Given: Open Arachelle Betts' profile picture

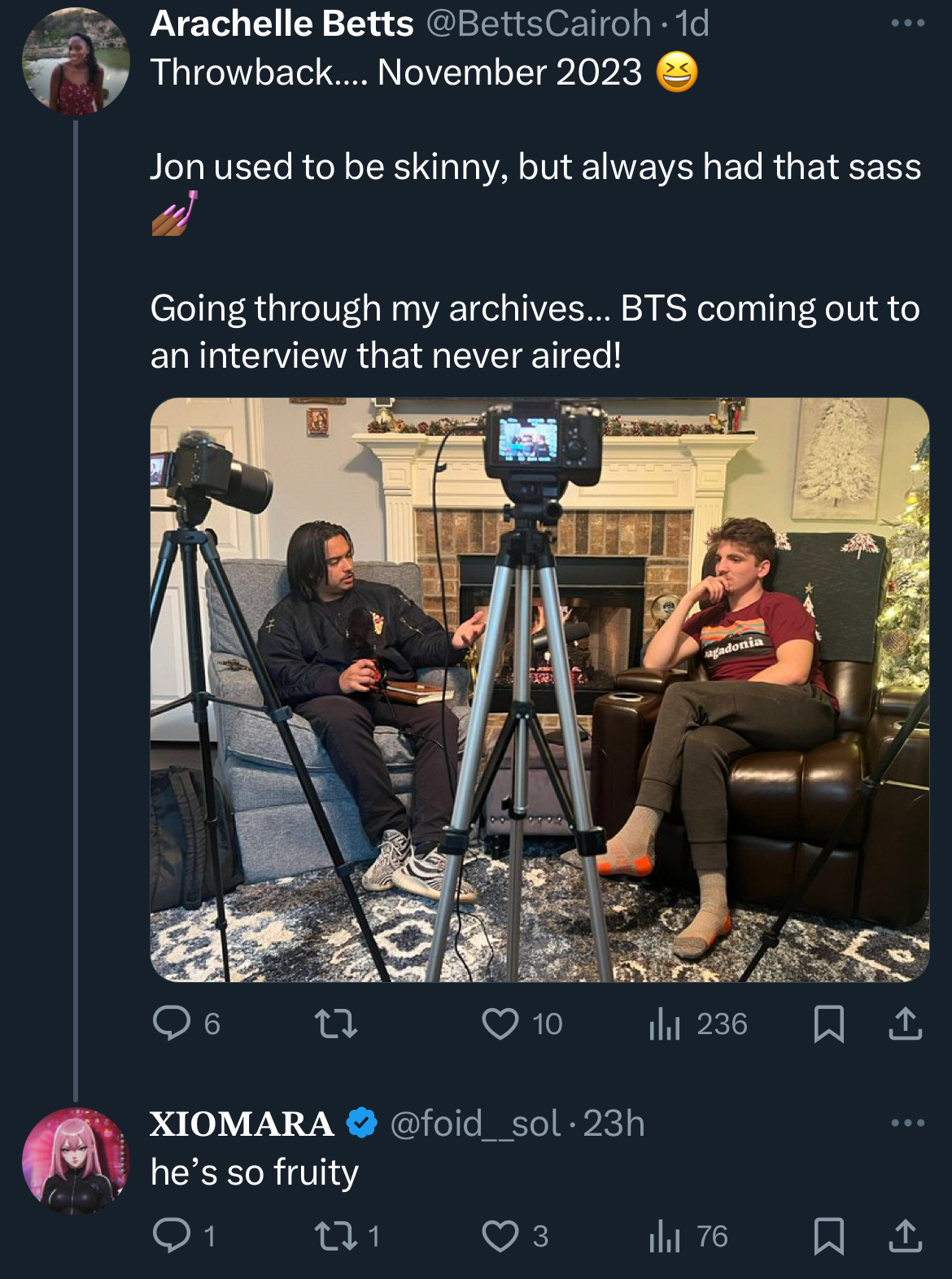Looking at the screenshot, I should coord(76,61).
